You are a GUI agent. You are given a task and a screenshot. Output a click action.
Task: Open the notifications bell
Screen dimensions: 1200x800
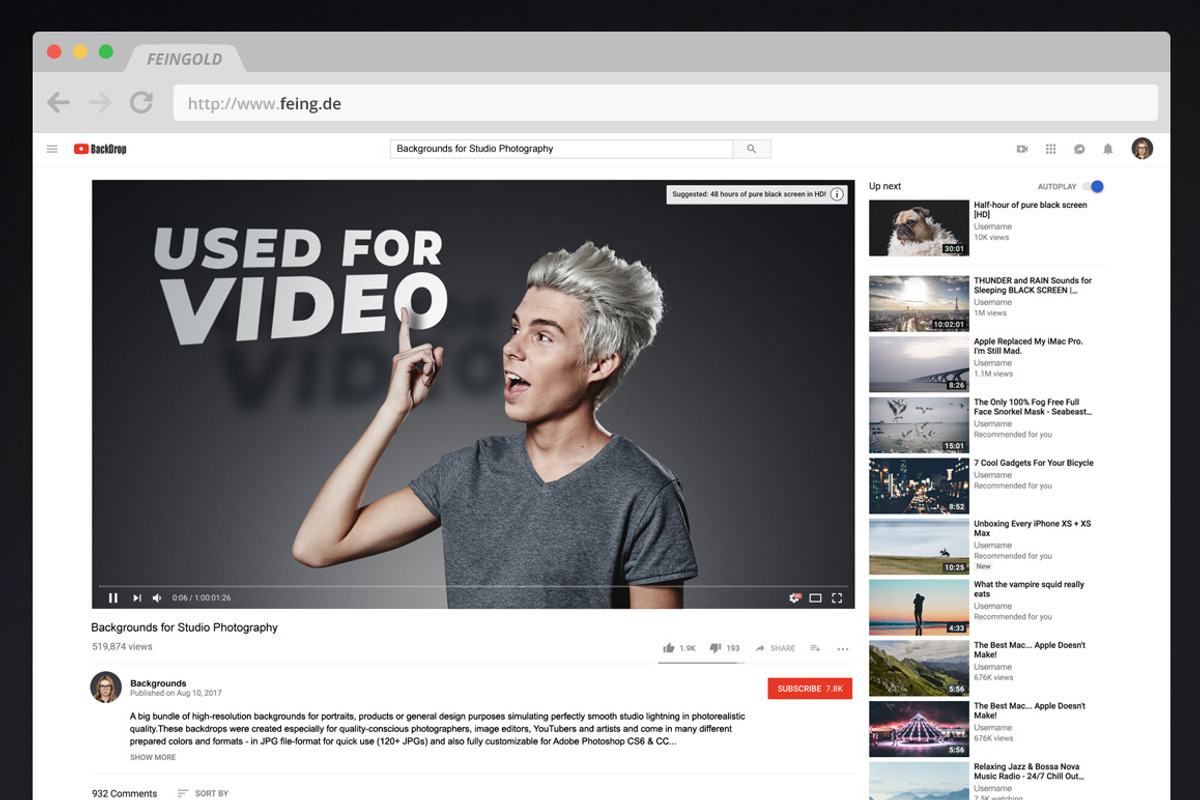click(x=1108, y=149)
